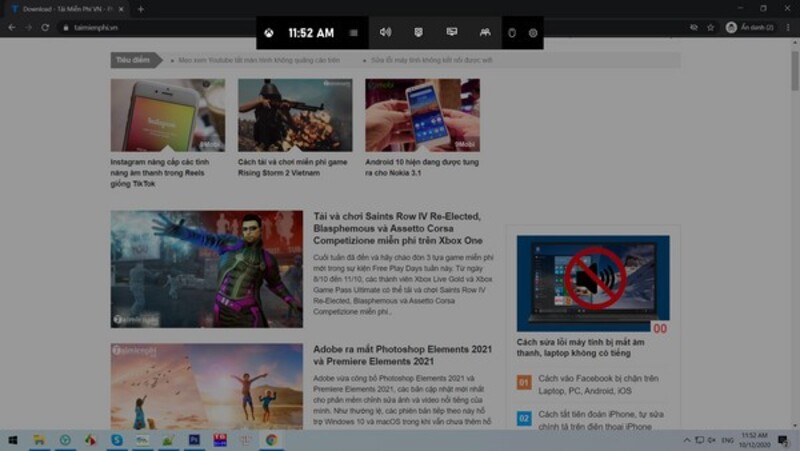Open the Nokia 3.1 phone thumbnail
This screenshot has width=800, height=451.
[422, 115]
